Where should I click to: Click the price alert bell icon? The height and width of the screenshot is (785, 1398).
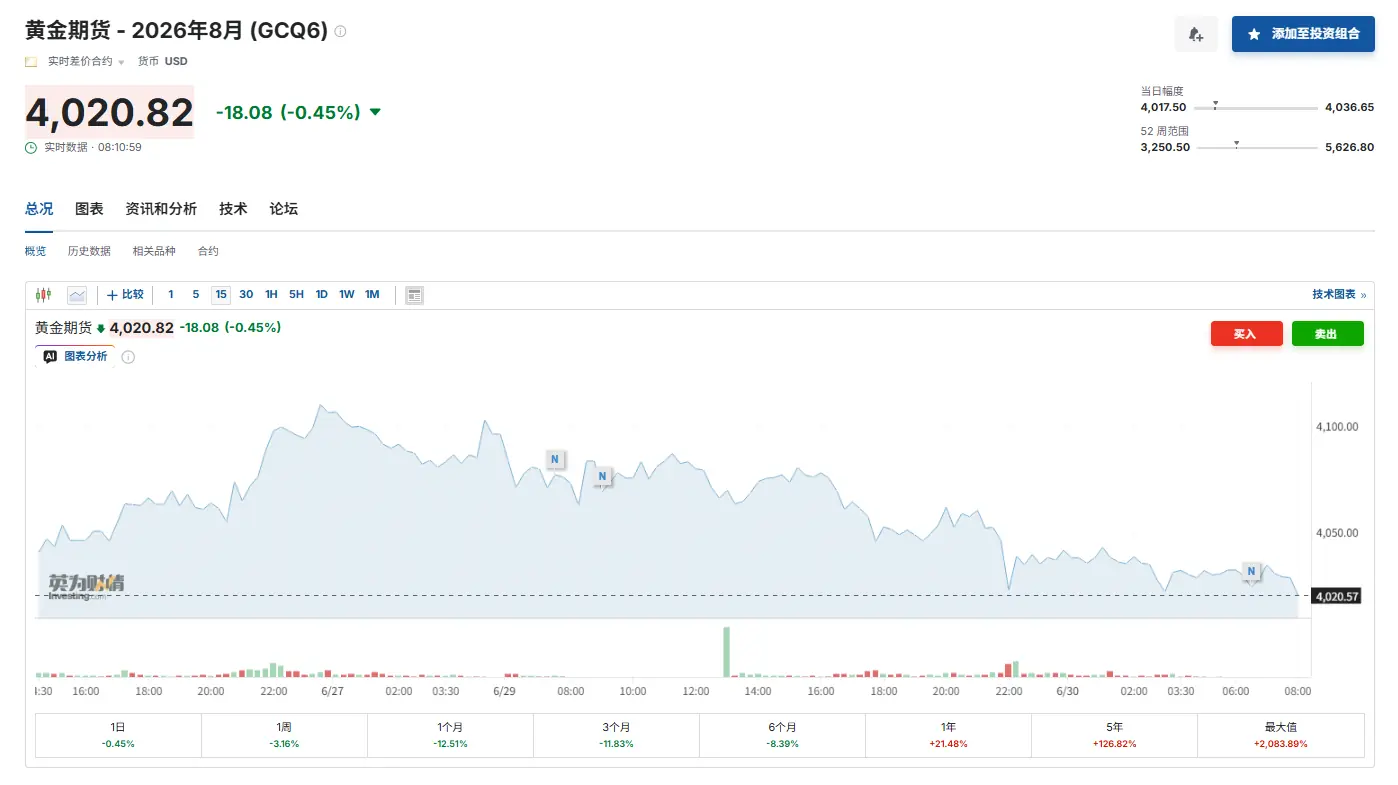pos(1196,34)
